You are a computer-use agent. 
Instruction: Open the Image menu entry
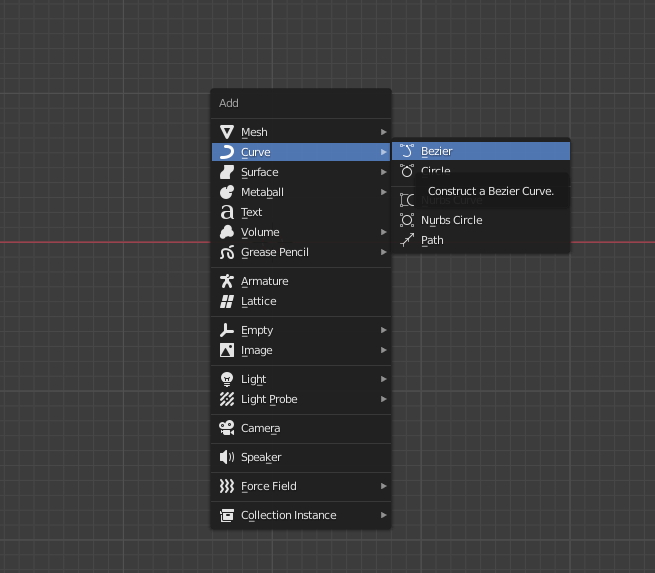point(301,350)
